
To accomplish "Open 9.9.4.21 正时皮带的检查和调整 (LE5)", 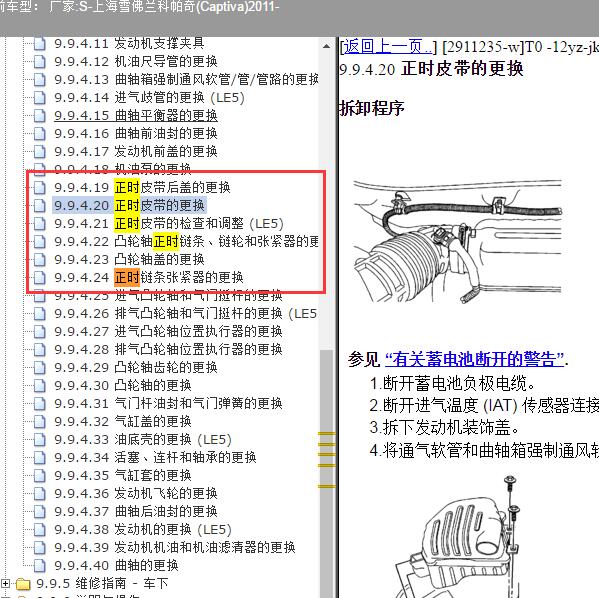I will [x=169, y=223].
